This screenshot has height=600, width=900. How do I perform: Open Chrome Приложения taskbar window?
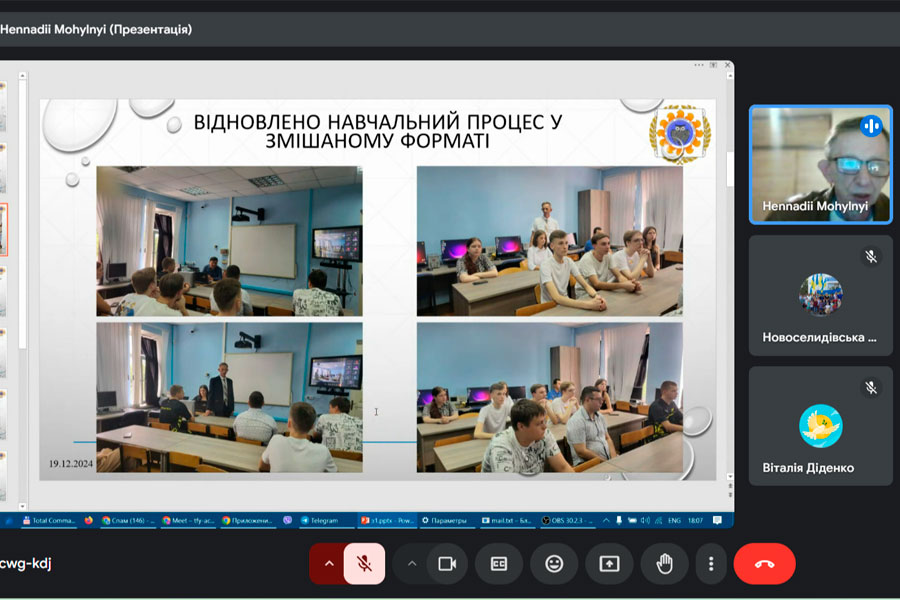click(x=247, y=520)
